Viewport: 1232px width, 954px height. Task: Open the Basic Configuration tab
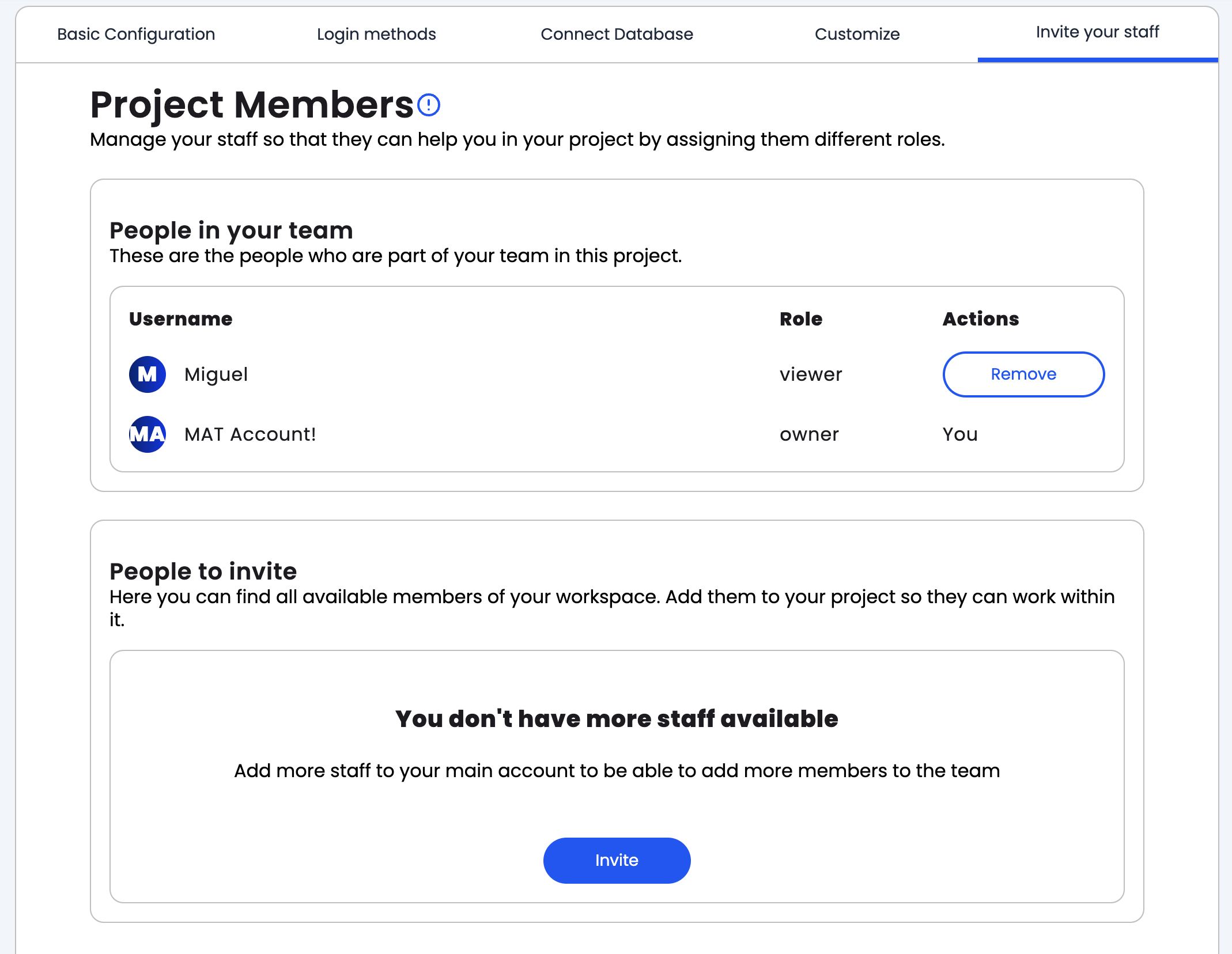tap(136, 35)
